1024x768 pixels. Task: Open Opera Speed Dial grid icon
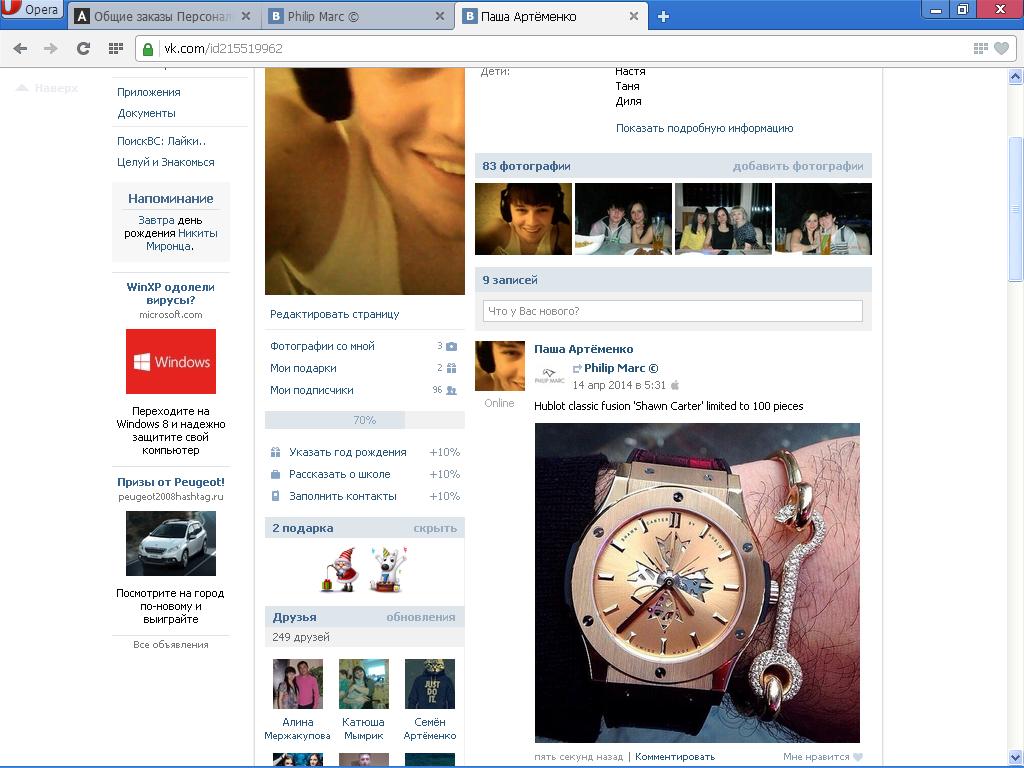(x=116, y=48)
